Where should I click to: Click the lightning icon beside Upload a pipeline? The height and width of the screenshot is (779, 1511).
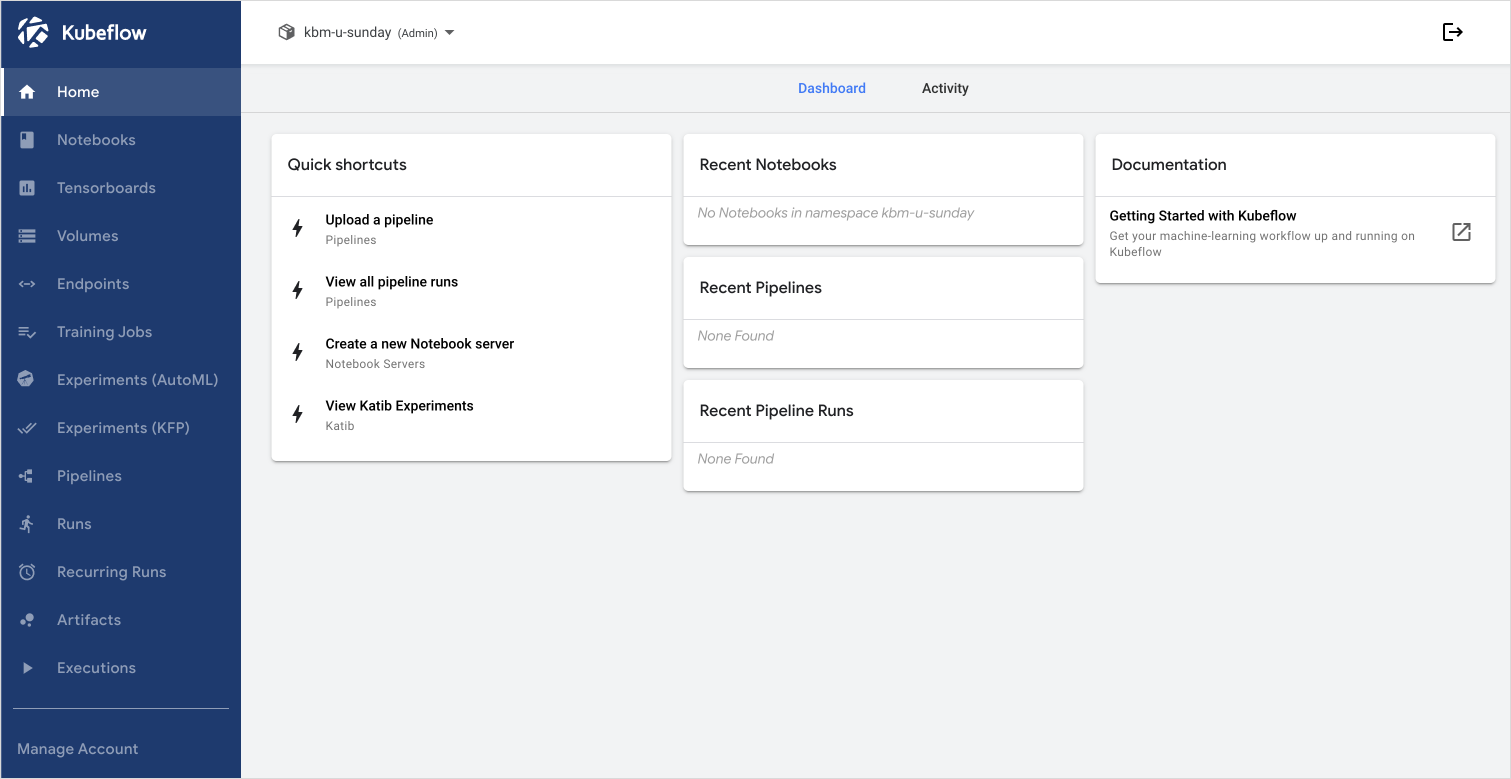point(297,228)
